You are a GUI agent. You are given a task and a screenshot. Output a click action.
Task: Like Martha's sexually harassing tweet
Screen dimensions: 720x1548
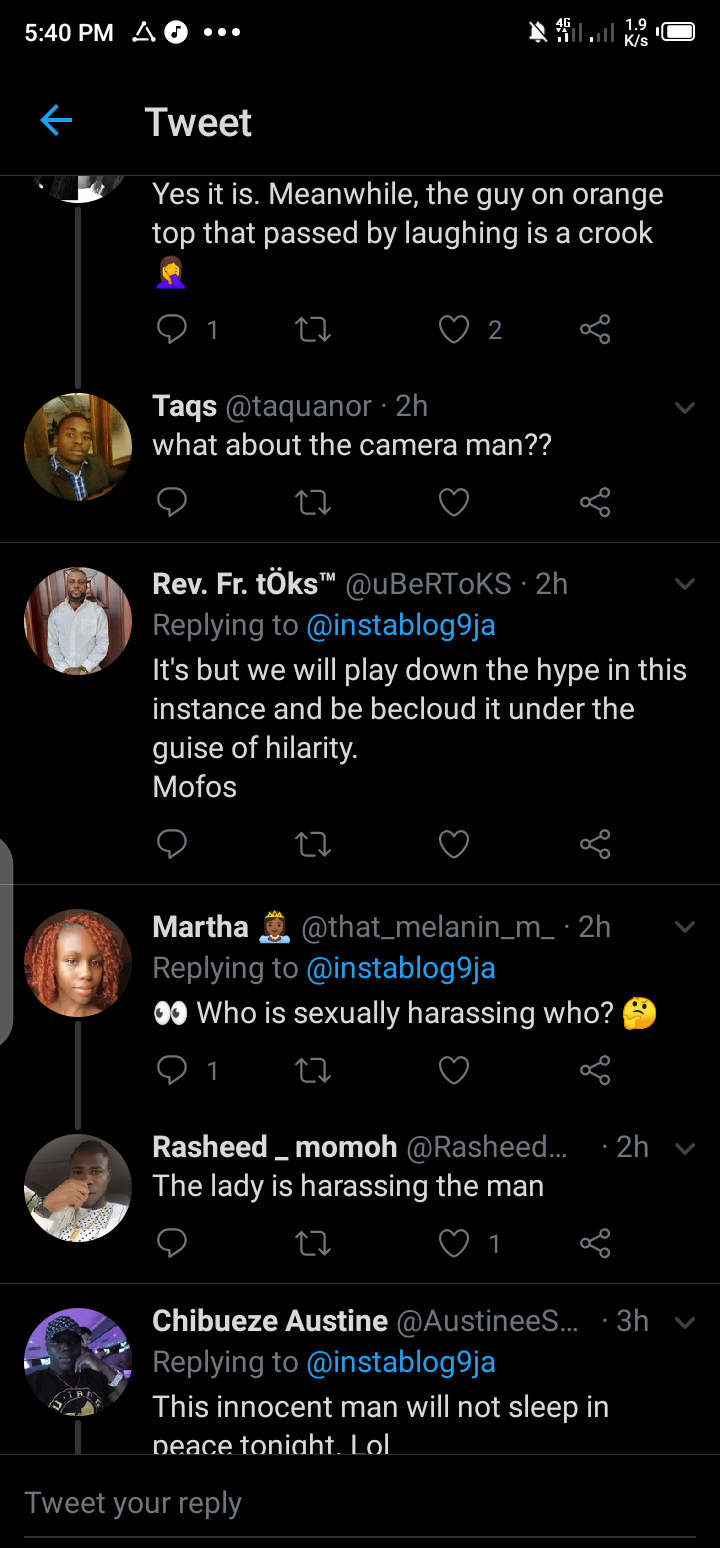coord(454,1071)
